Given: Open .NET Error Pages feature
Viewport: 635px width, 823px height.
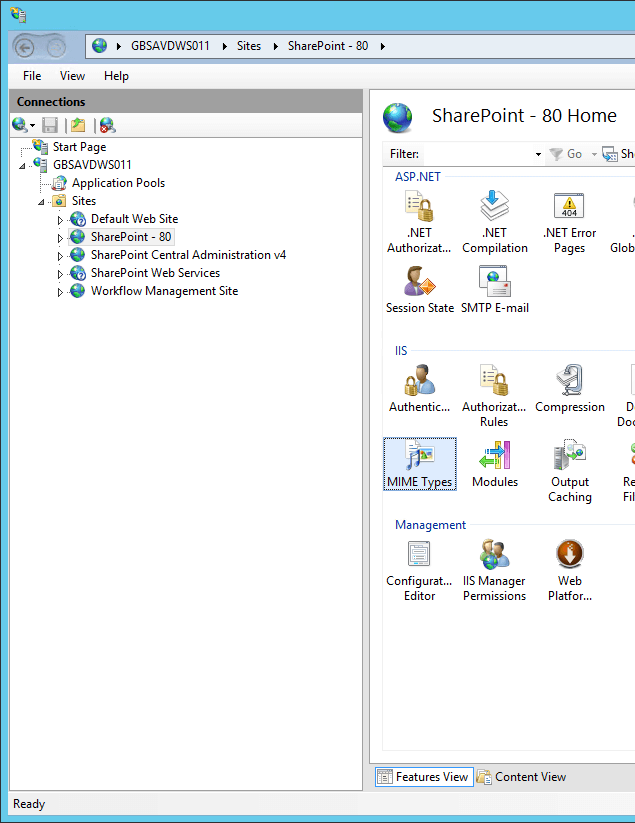Looking at the screenshot, I should [569, 223].
